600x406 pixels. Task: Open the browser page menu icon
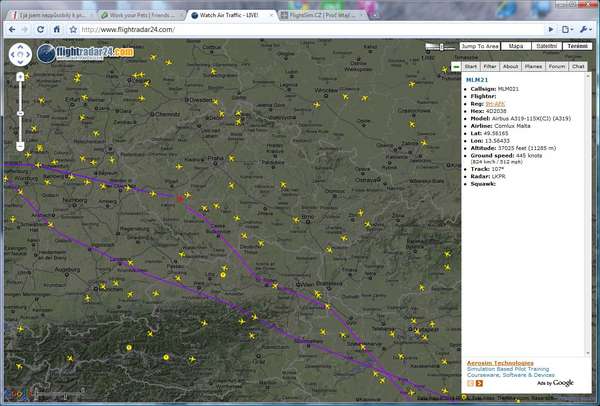pyautogui.click(x=567, y=29)
